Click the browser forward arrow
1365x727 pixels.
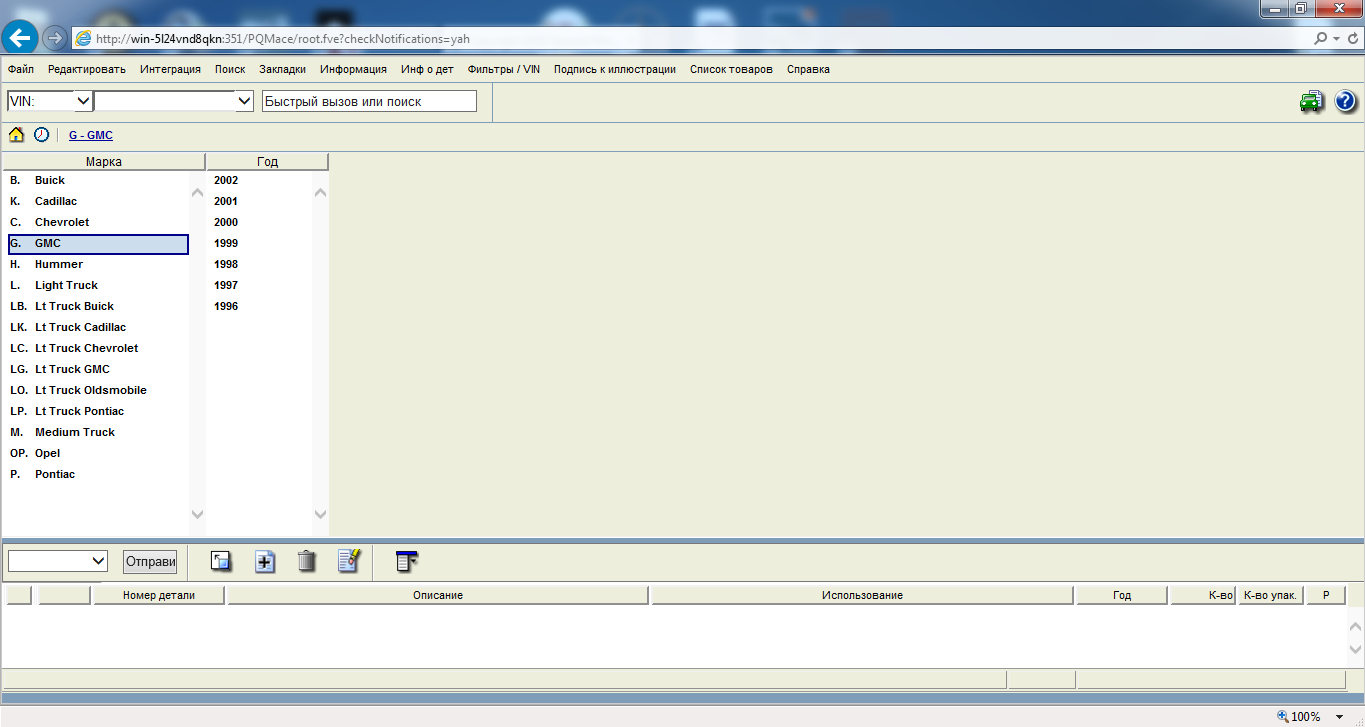click(x=55, y=39)
